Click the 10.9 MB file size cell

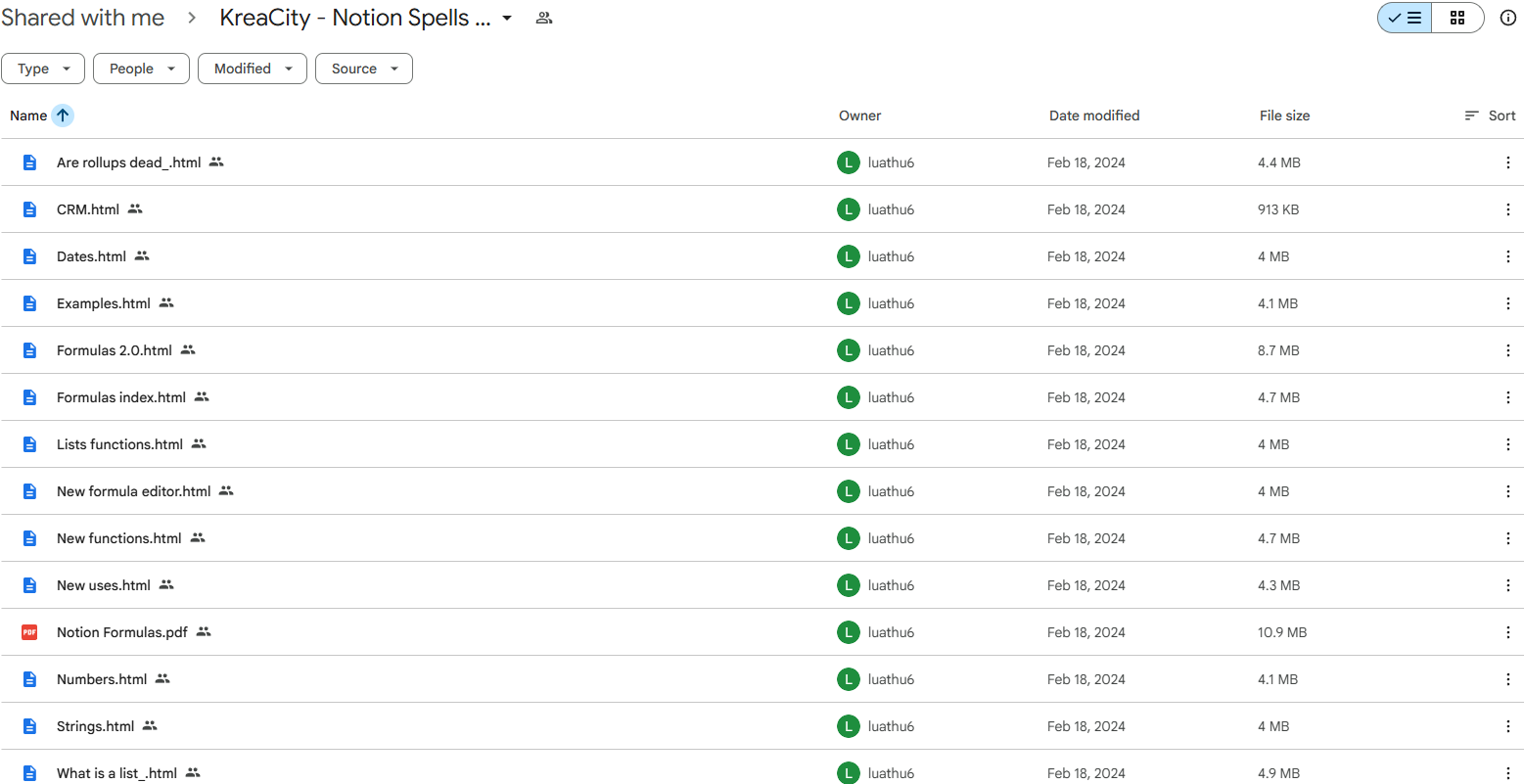click(1282, 632)
